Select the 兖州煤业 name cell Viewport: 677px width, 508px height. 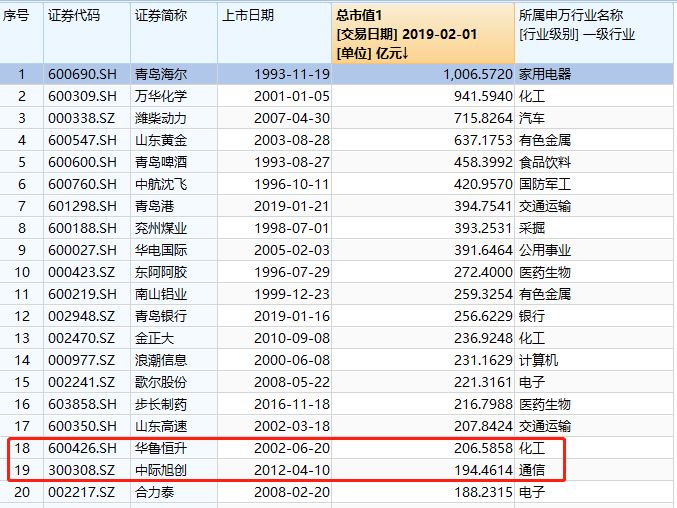tap(174, 228)
